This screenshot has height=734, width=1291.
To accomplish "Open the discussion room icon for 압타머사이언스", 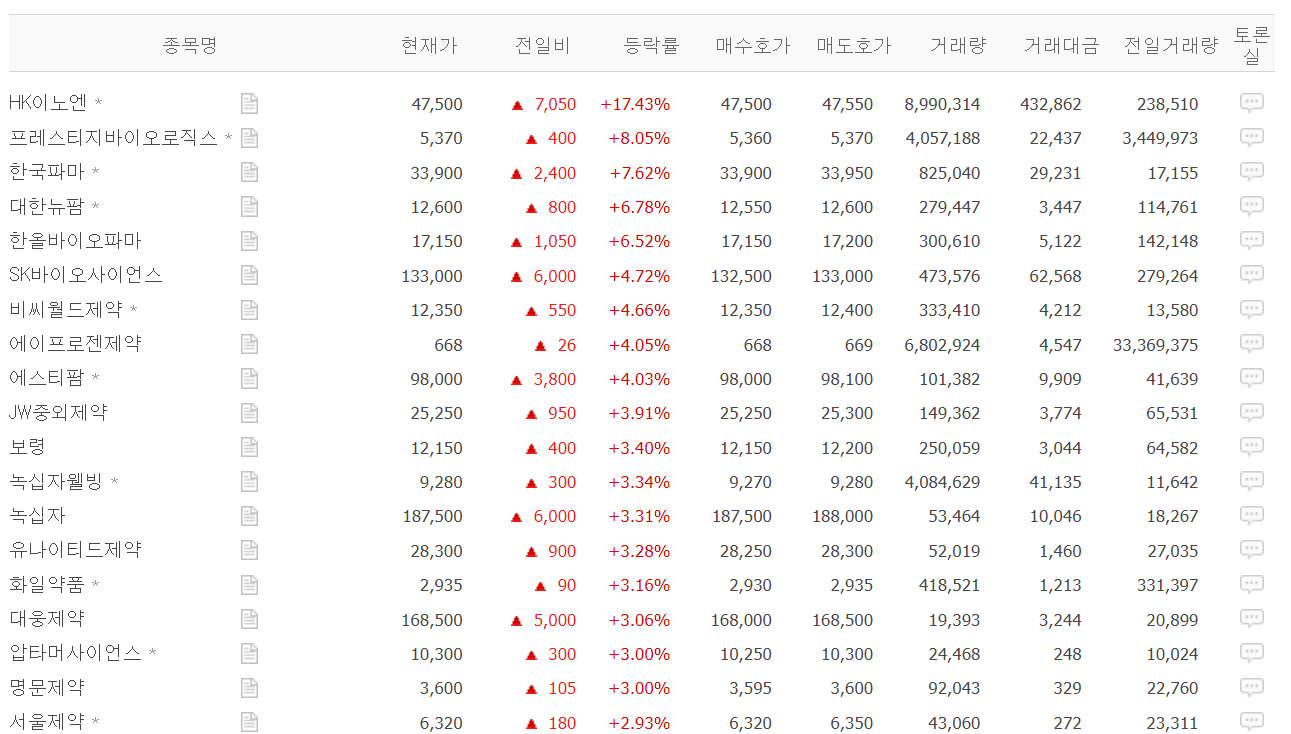I will click(1252, 653).
